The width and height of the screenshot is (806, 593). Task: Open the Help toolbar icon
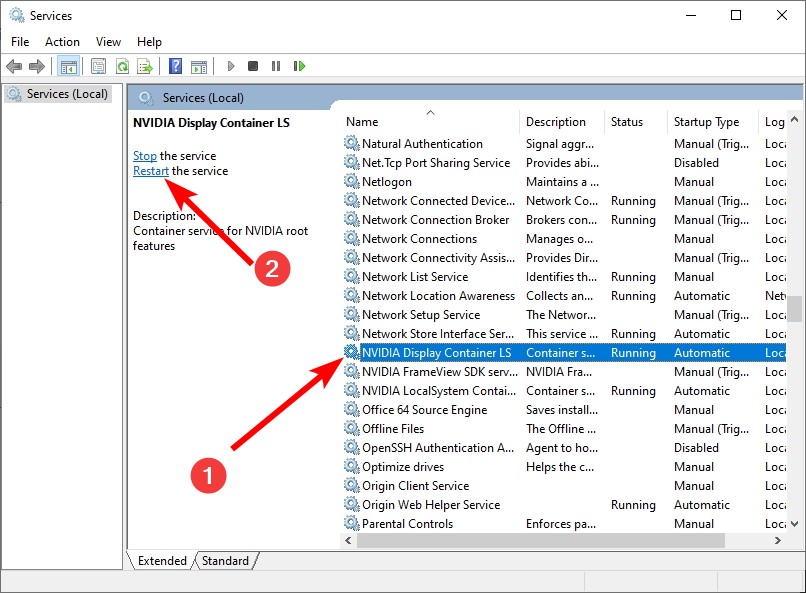[x=175, y=66]
